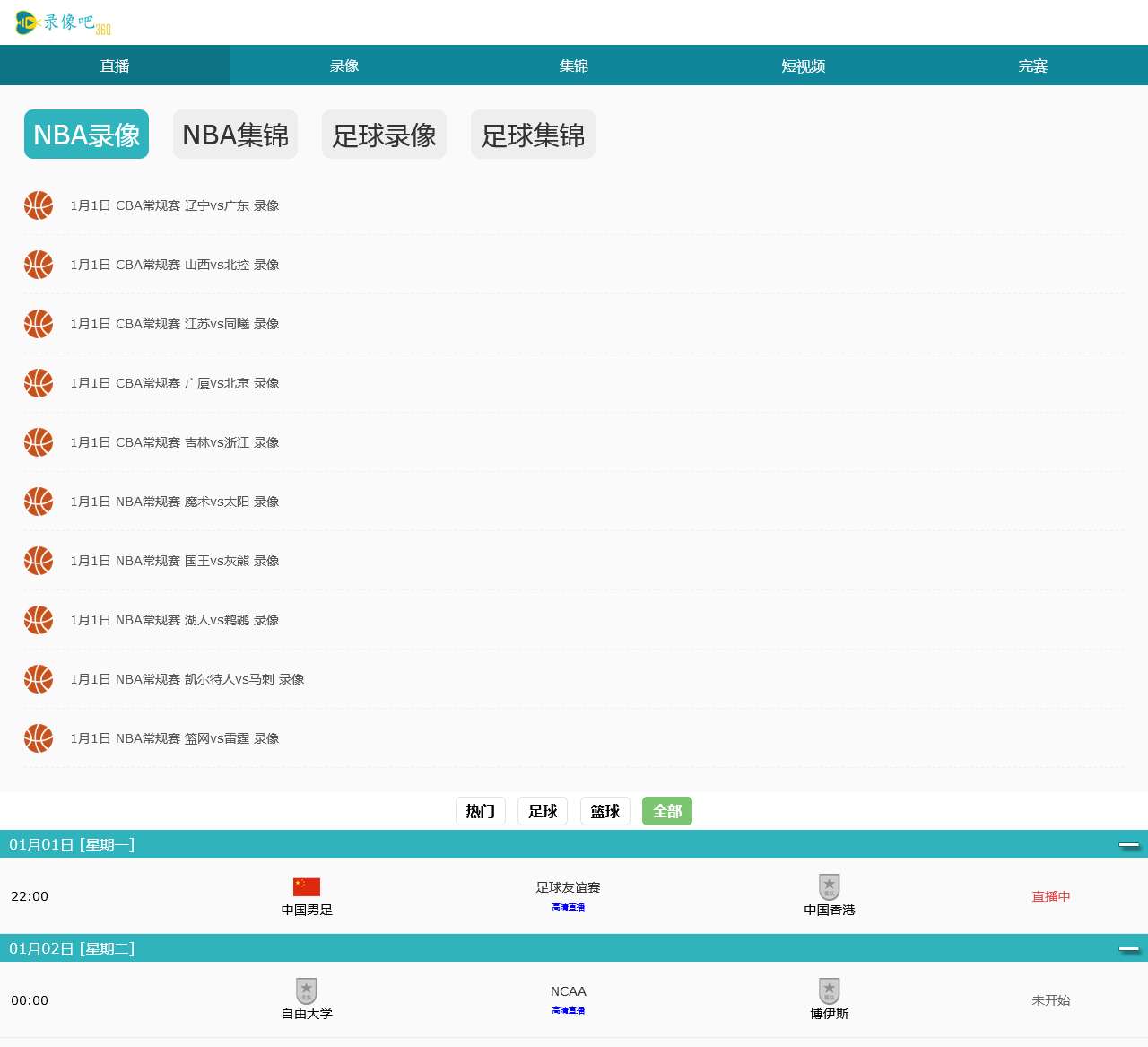Click the 中国男足 team name
Screen dimensions: 1148x1047
[307, 910]
